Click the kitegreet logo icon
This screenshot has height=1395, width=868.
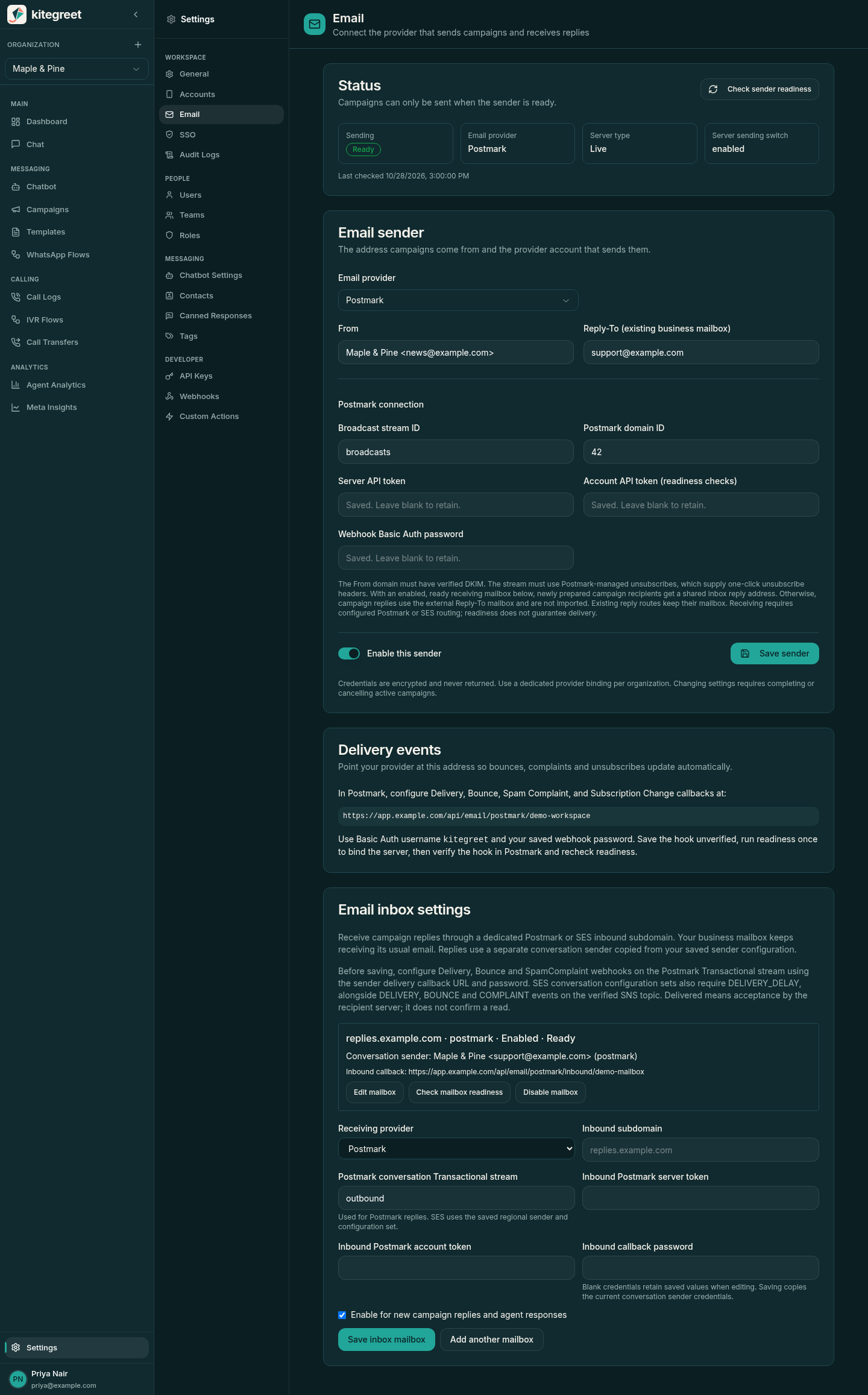17,14
